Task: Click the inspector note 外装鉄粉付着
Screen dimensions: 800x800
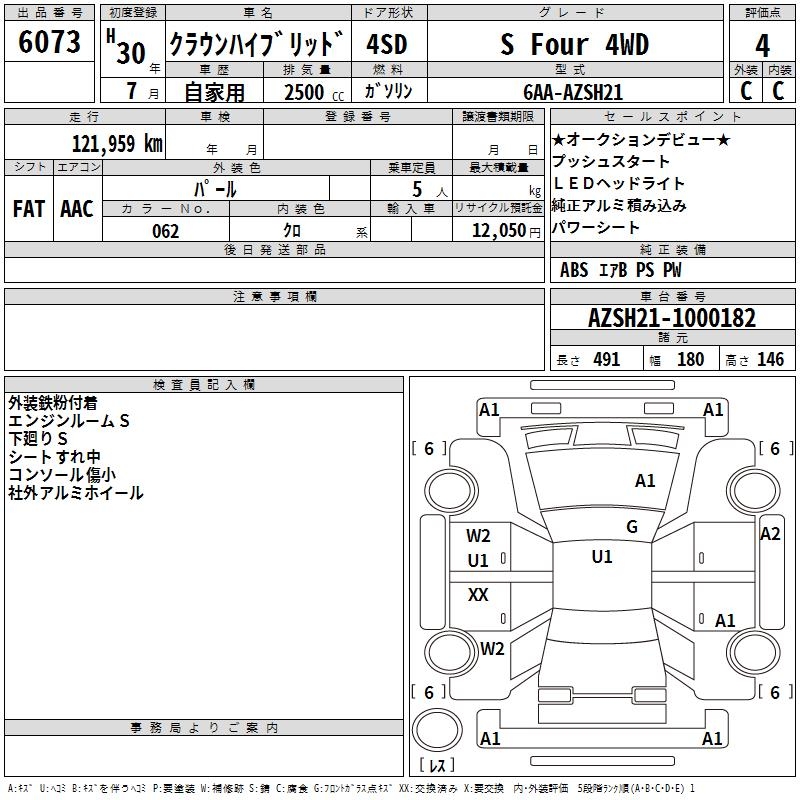Action: pyautogui.click(x=52, y=403)
